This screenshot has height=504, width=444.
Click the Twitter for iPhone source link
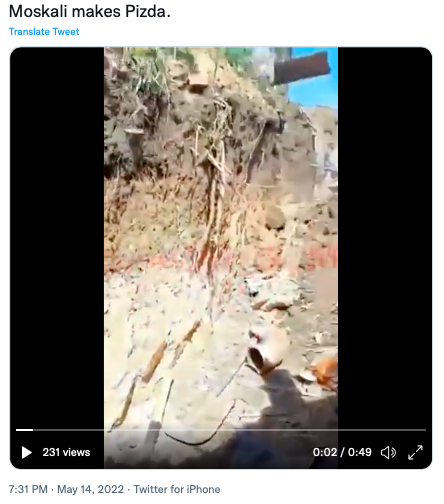click(177, 489)
